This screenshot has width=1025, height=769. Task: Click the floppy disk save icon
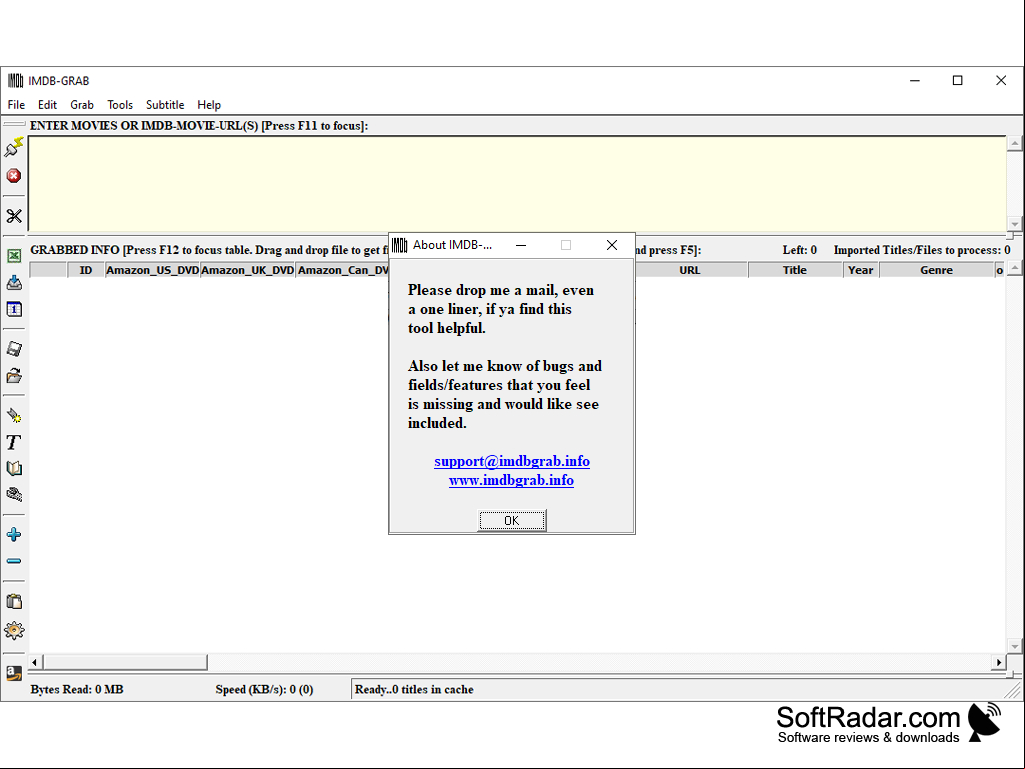click(14, 349)
